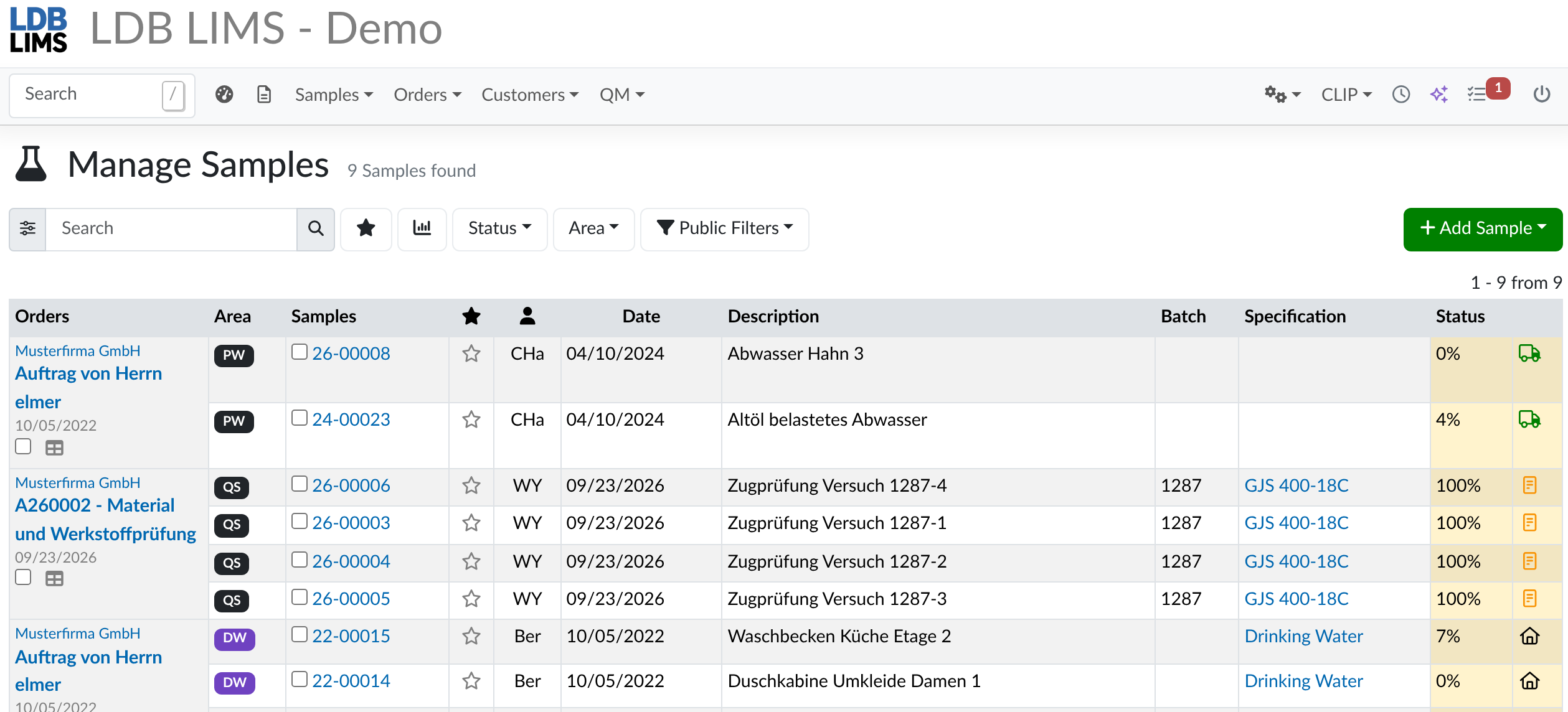
Task: Check the box for sample 26-00005
Action: coord(300,597)
